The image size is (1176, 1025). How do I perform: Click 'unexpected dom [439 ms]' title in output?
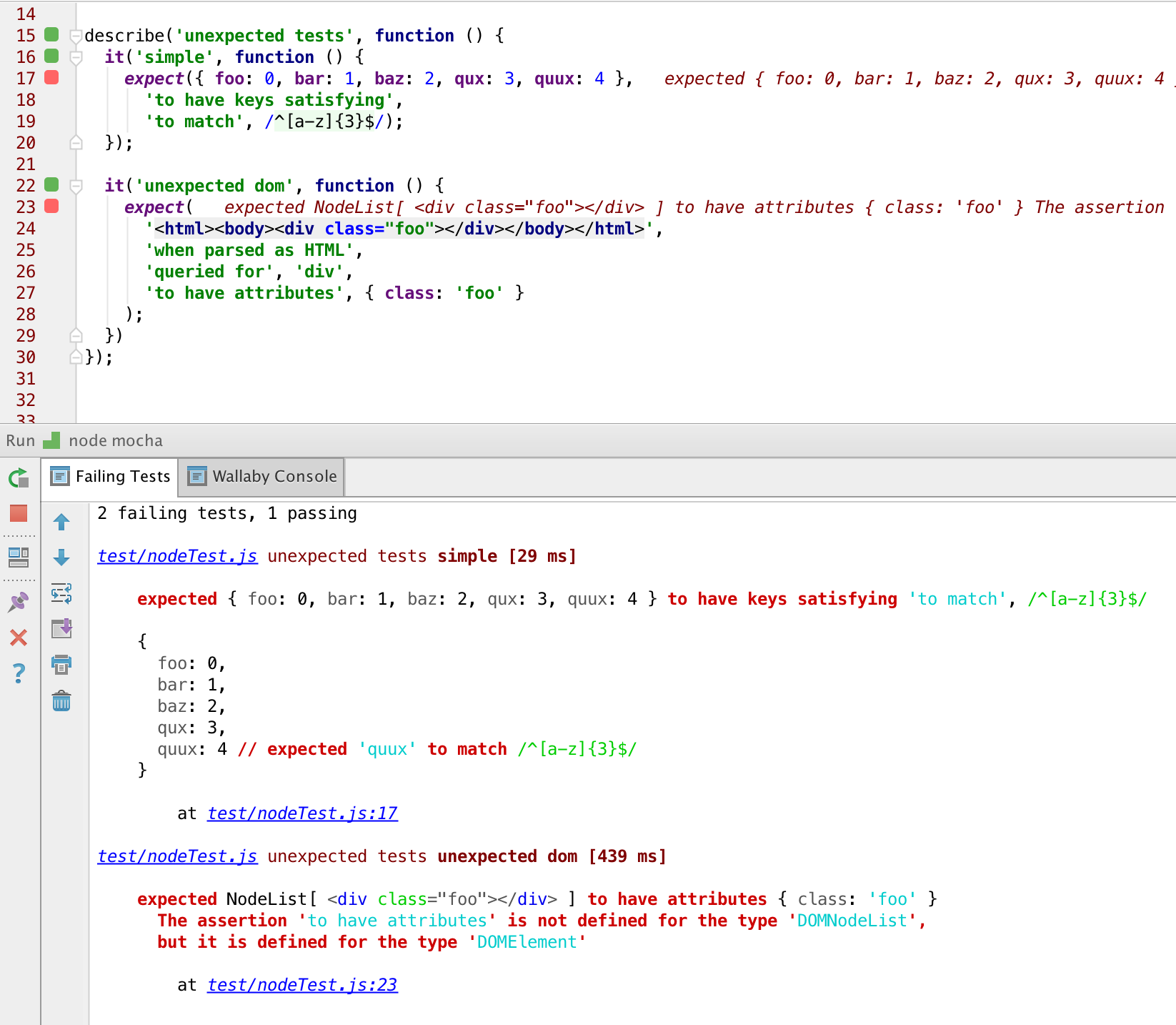coord(552,856)
